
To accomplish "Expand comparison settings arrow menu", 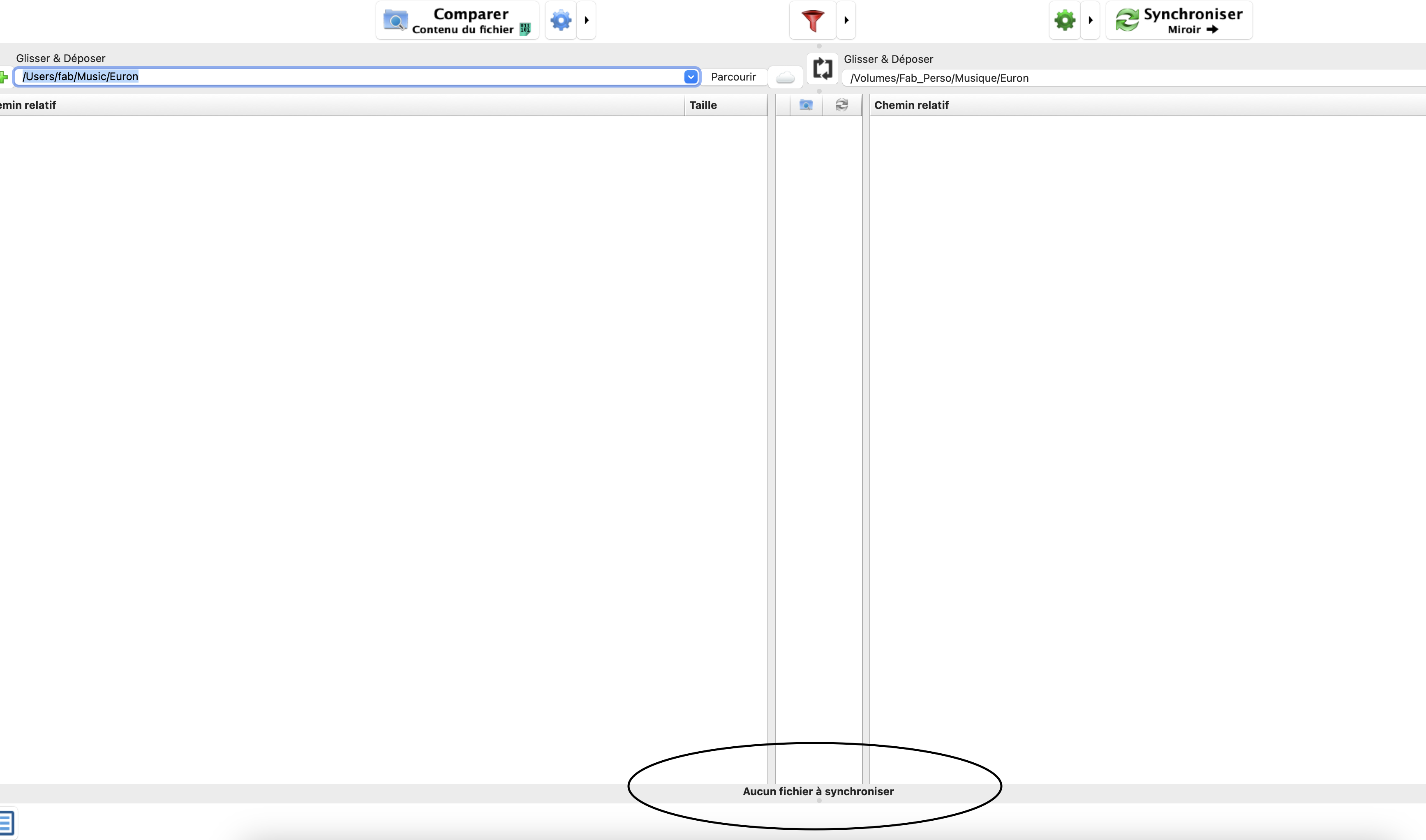I will click(x=587, y=21).
